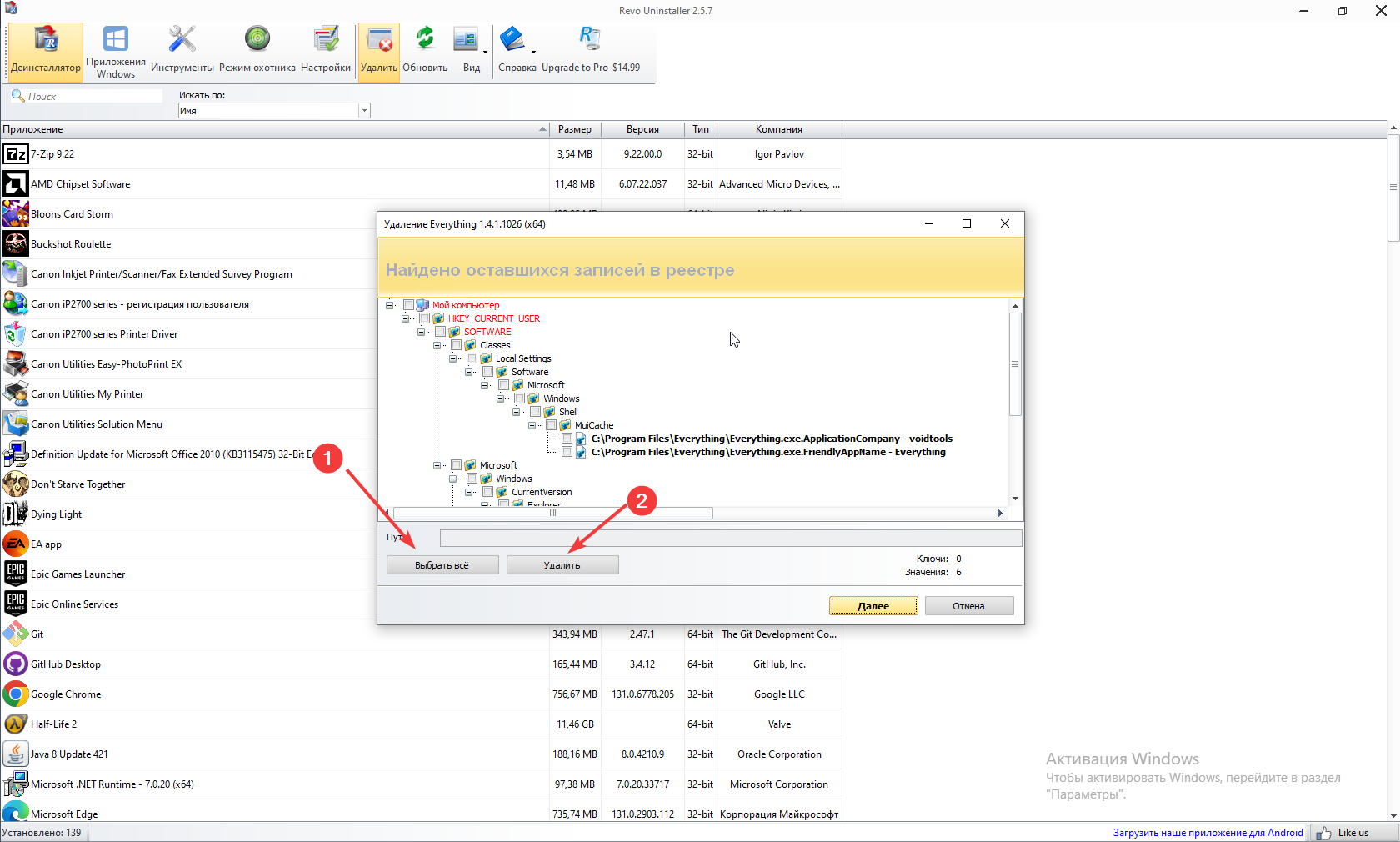Open the Искать по Имя dropdown
This screenshot has width=1400, height=842.
[364, 111]
